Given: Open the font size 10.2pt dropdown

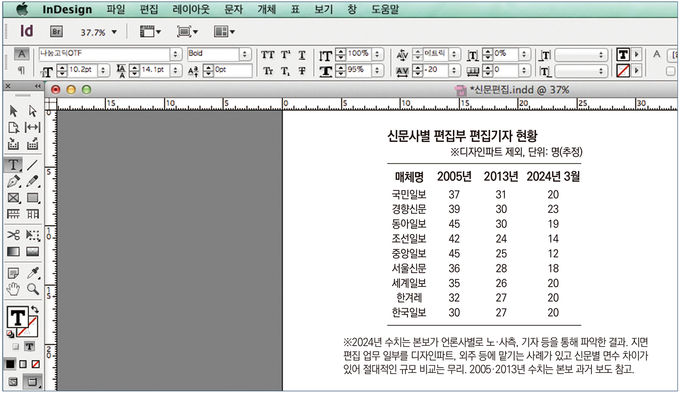Looking at the screenshot, I should [103, 70].
